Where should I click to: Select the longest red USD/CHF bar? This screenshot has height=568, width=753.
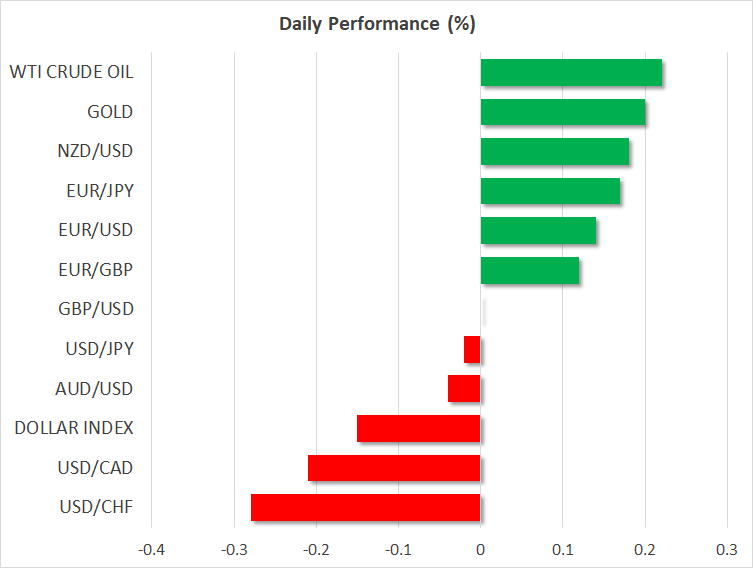pyautogui.click(x=366, y=507)
